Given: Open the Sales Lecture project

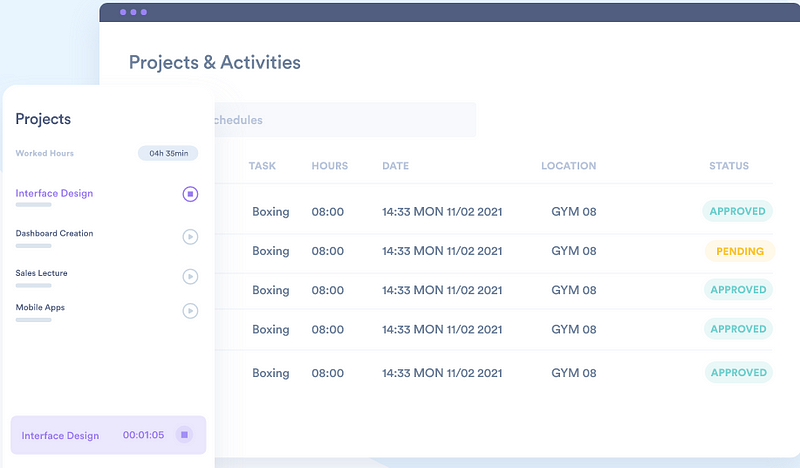Looking at the screenshot, I should pyautogui.click(x=41, y=273).
